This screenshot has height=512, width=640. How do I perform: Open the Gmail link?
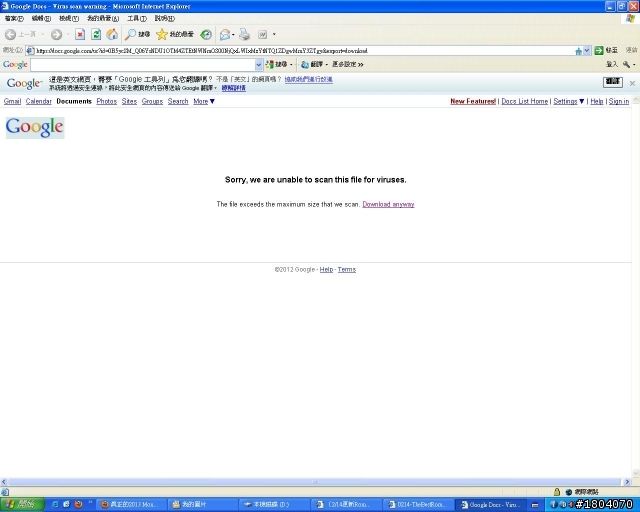pos(12,101)
